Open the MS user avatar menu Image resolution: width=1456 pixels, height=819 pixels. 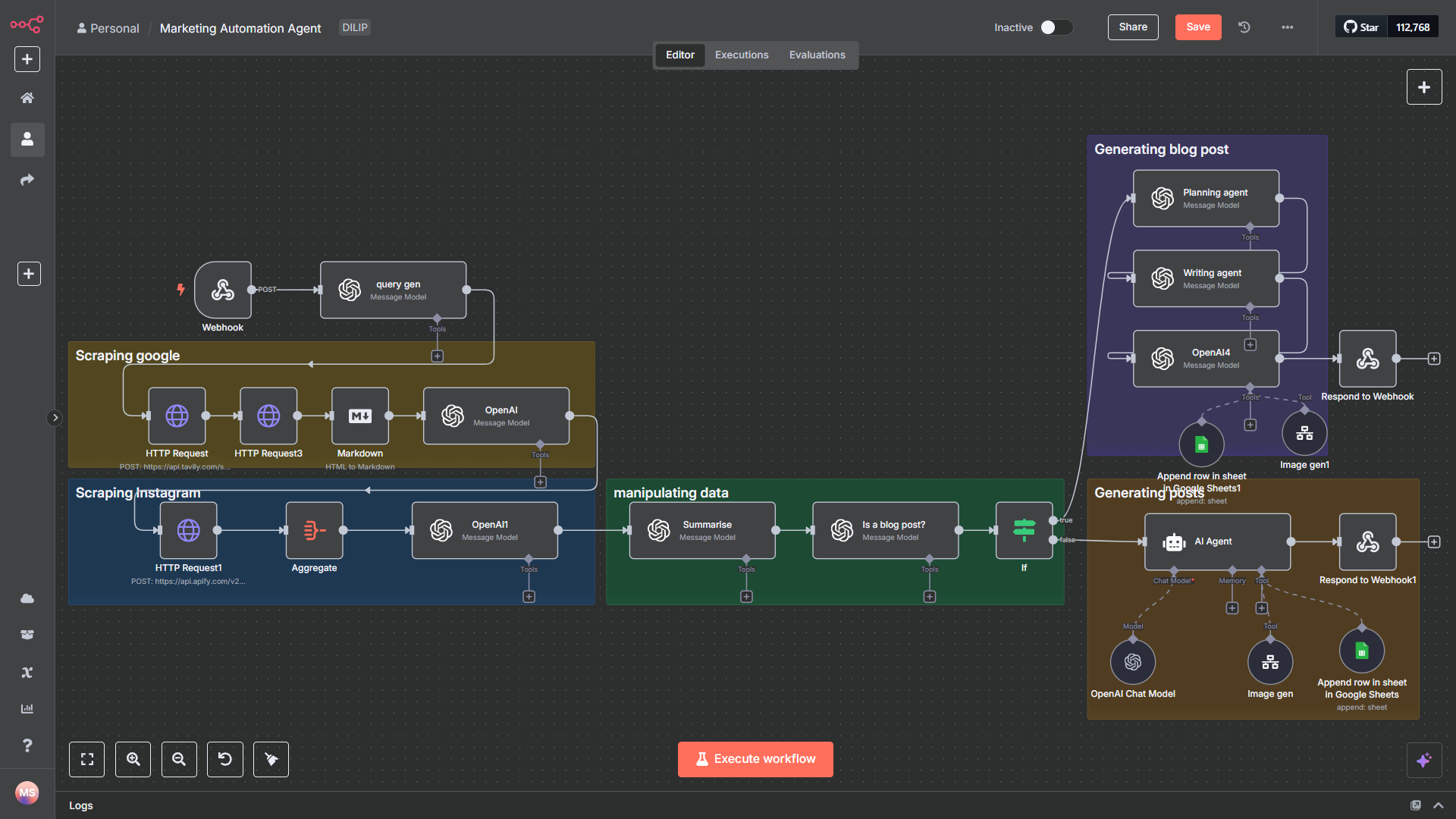click(27, 792)
